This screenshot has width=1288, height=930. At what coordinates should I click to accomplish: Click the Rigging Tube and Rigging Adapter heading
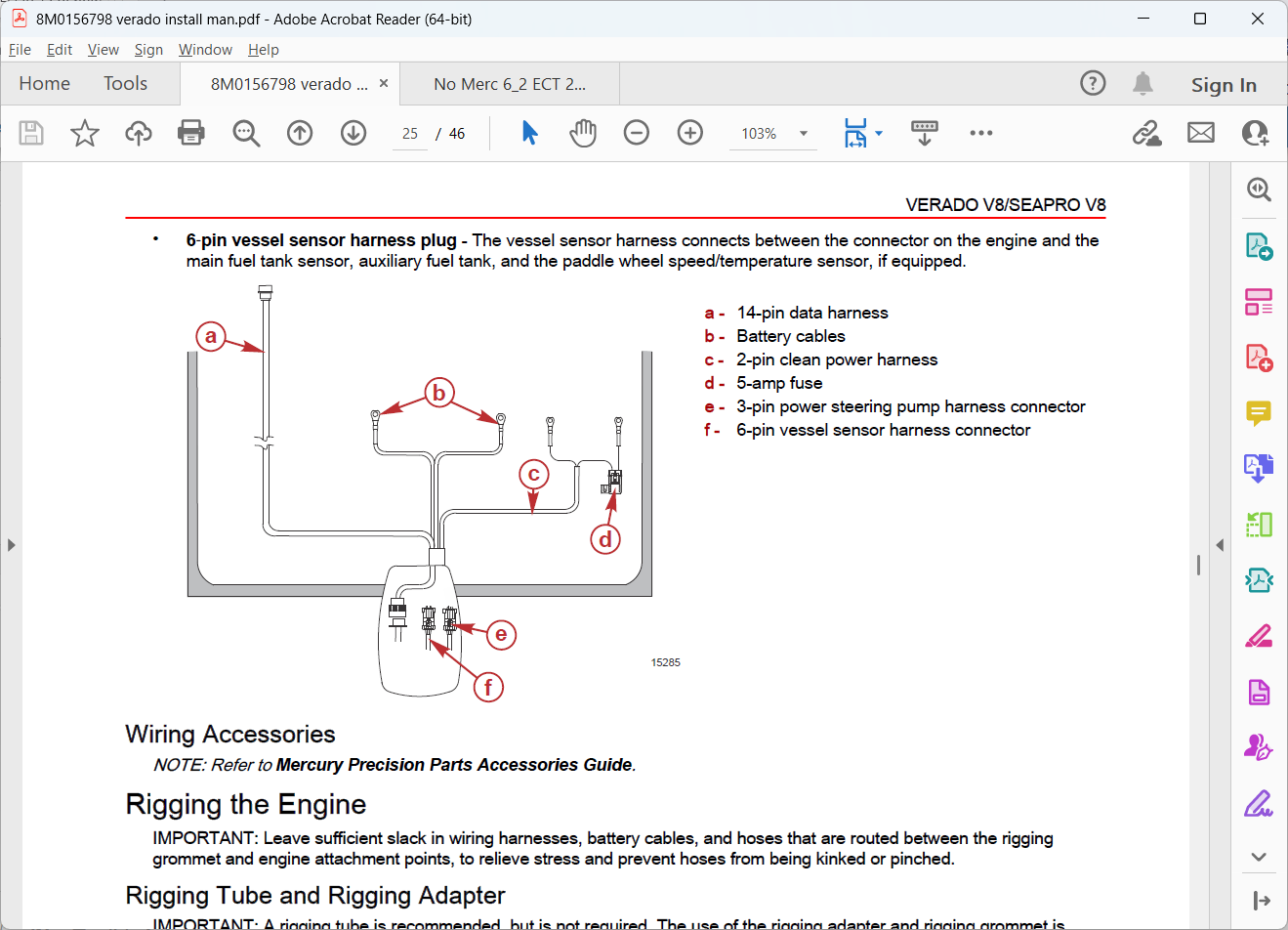(x=315, y=896)
